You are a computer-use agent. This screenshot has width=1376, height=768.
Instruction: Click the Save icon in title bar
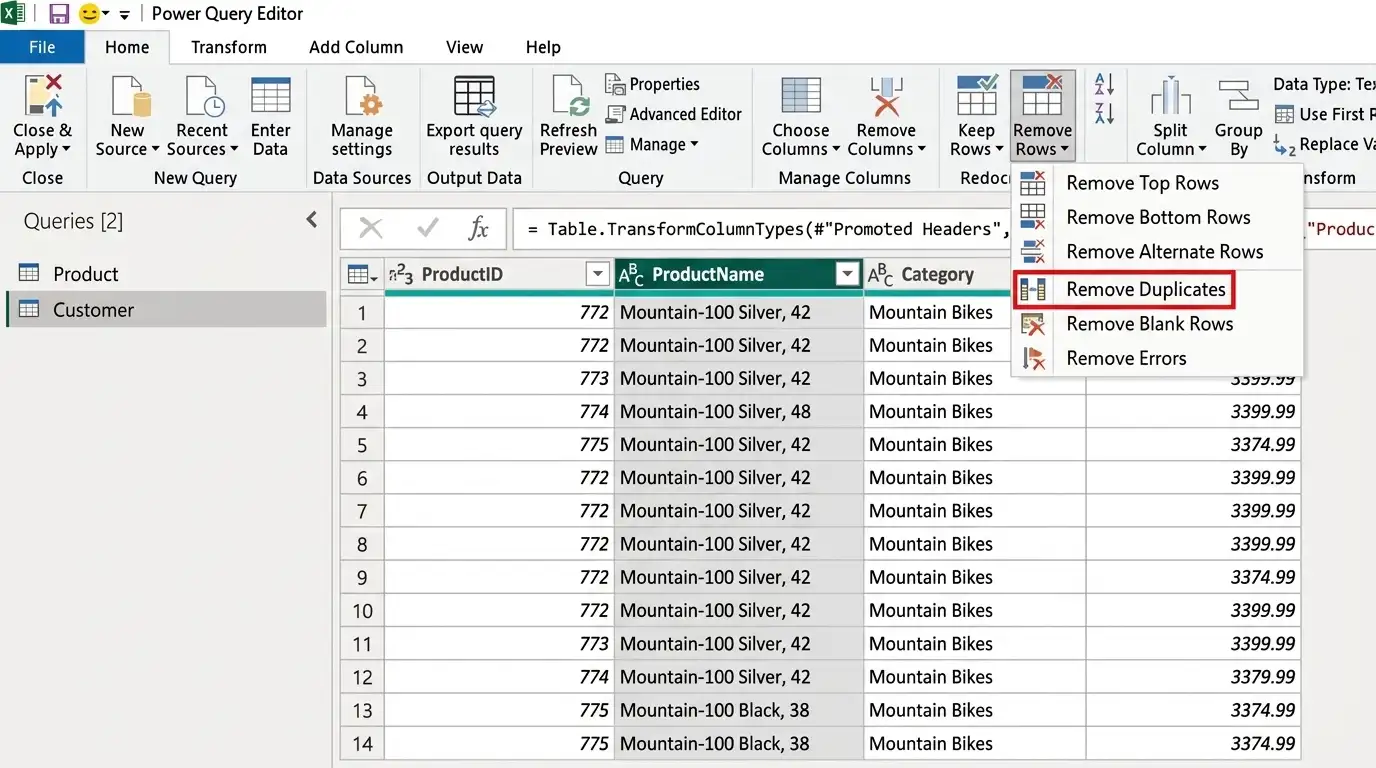(59, 14)
